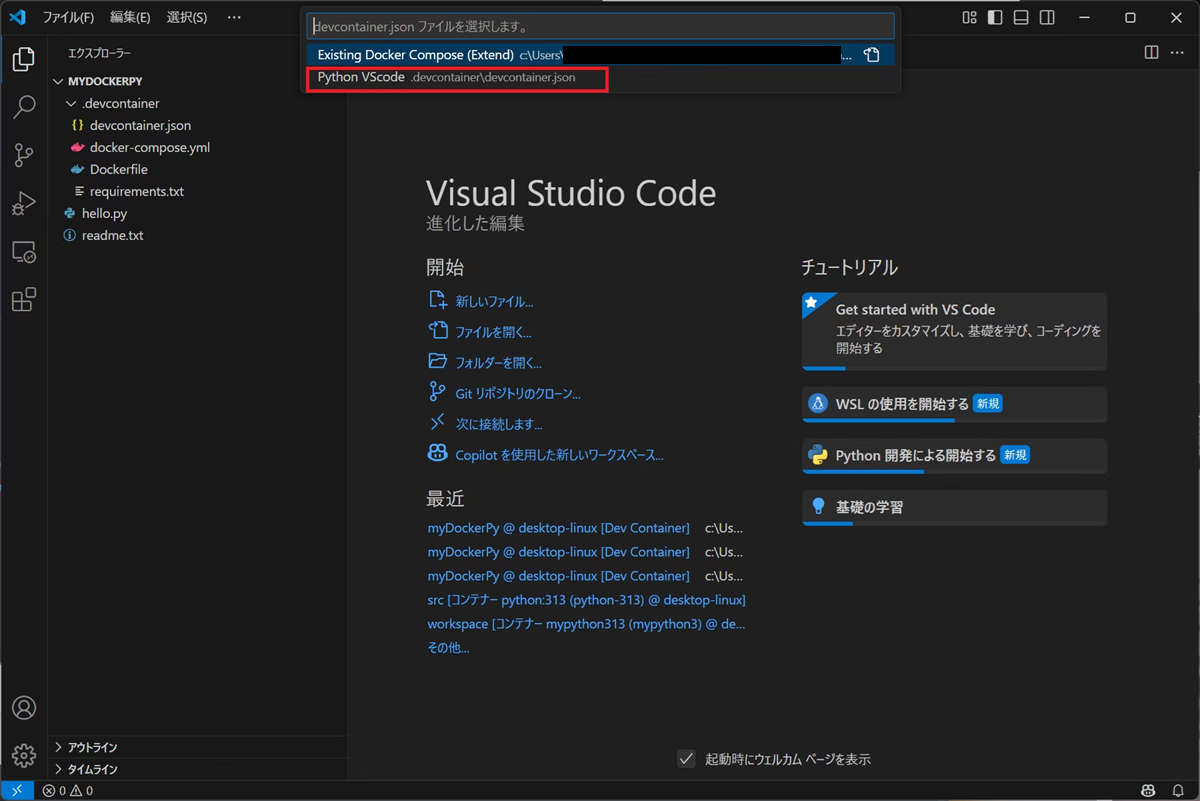This screenshot has height=801, width=1200.
Task: Open the 選択(S) menu
Action: tap(187, 17)
